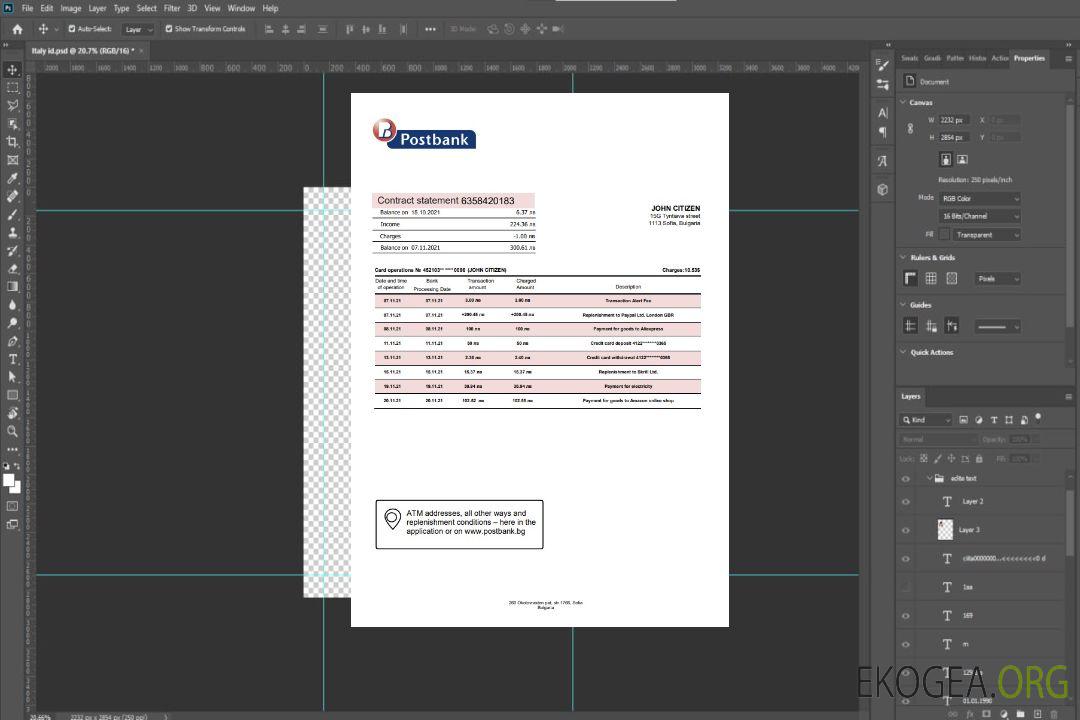Viewport: 1080px width, 720px height.
Task: Hide the '169' text layer
Action: coord(906,616)
